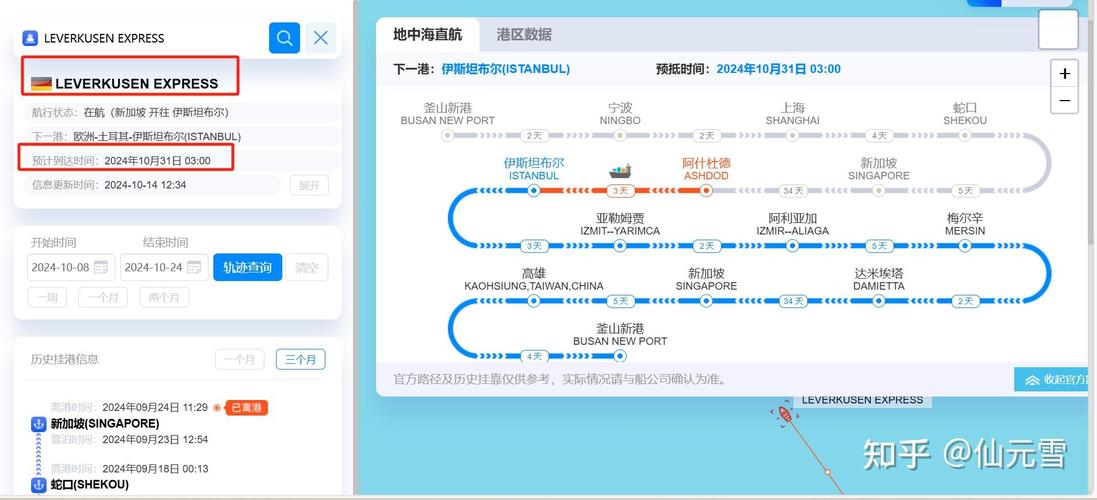Select the SHEKOU port node
Screen dimensions: 1097x500
(x=965, y=135)
